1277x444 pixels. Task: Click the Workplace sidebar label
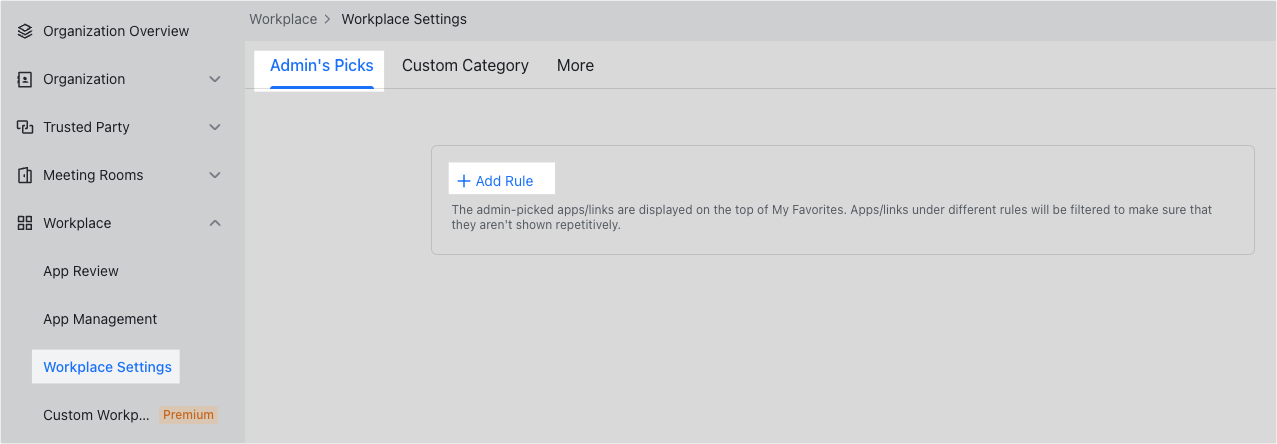(x=77, y=223)
